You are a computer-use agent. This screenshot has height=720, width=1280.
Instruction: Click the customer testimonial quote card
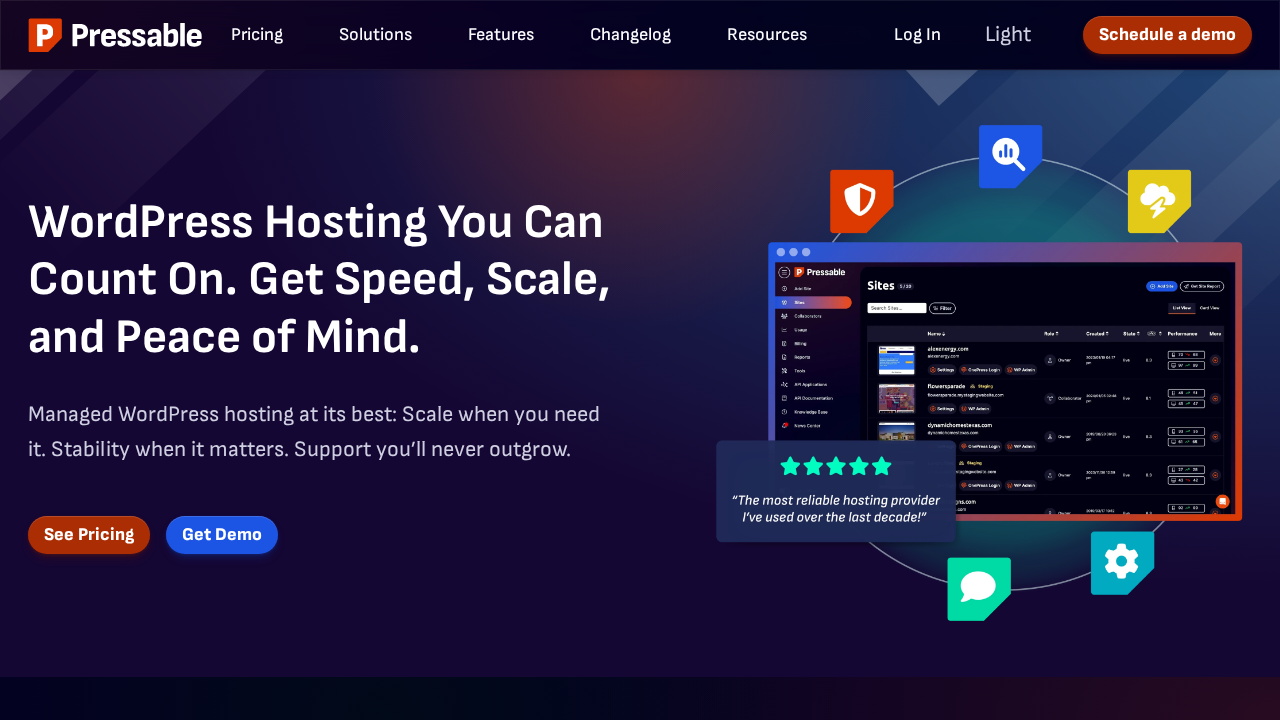pos(835,508)
